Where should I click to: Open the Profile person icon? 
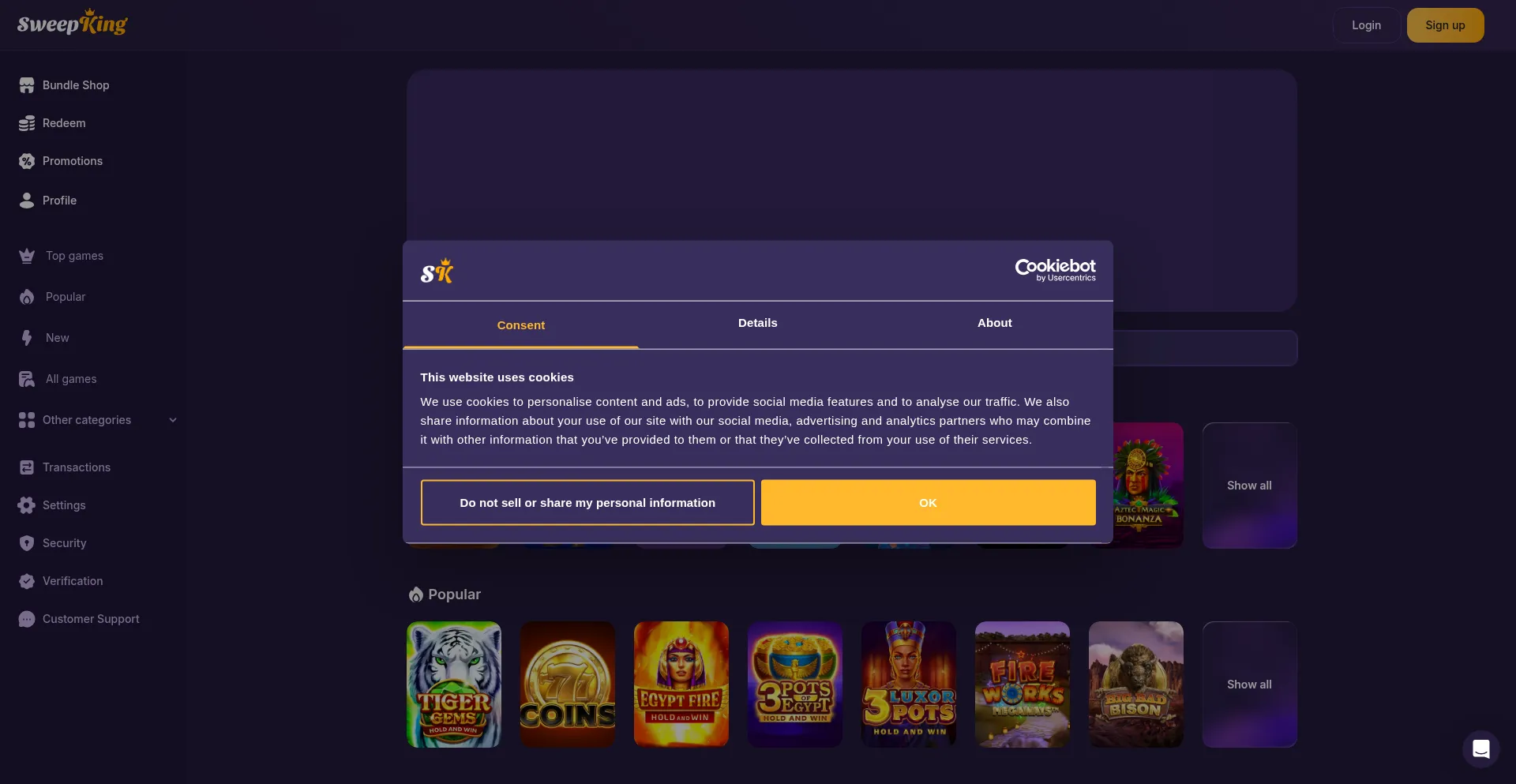(27, 201)
